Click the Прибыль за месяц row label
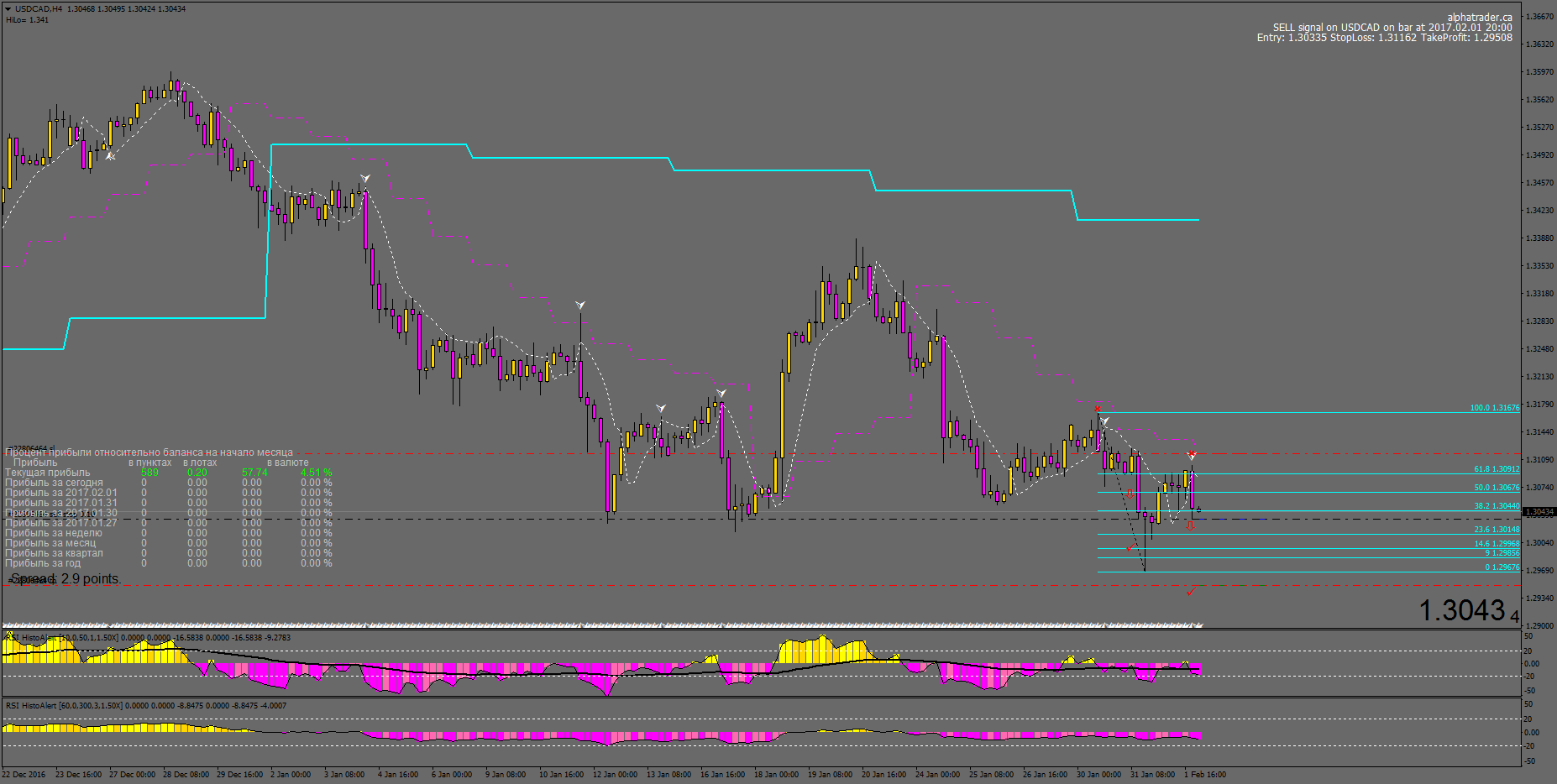This screenshot has width=1557, height=784. coord(50,543)
